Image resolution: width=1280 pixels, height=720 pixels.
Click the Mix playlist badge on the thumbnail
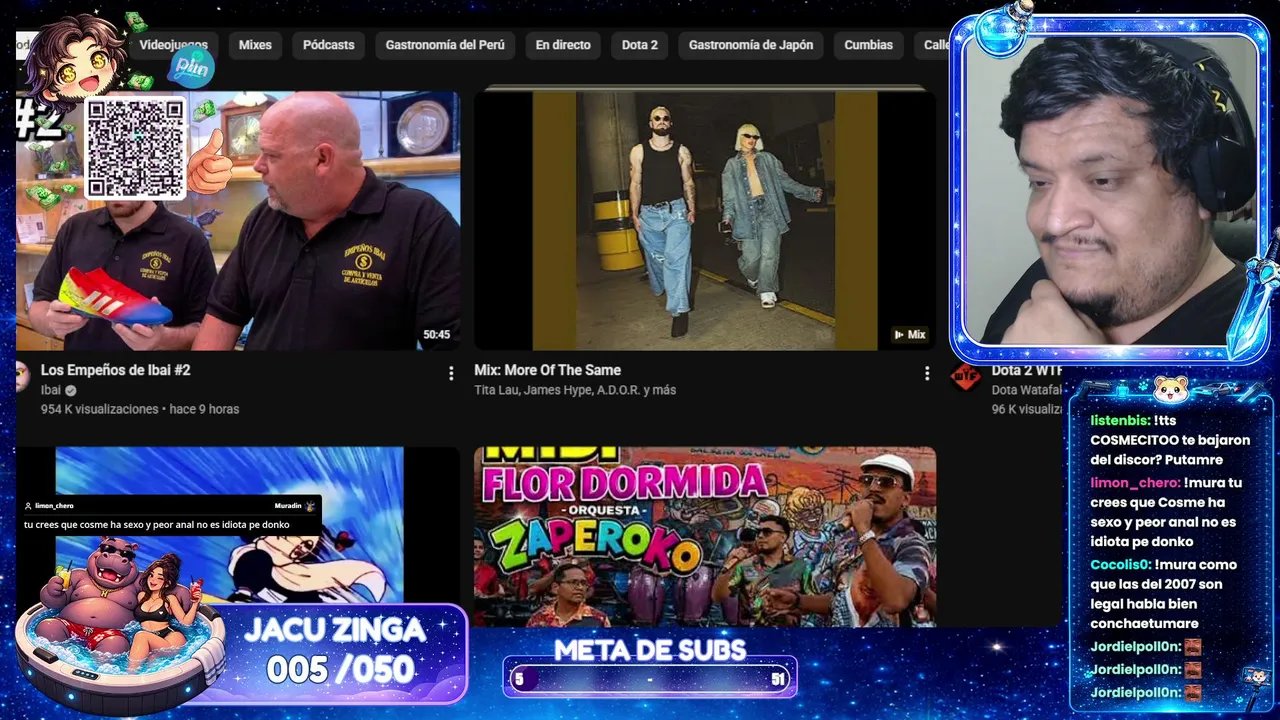pyautogui.click(x=909, y=334)
